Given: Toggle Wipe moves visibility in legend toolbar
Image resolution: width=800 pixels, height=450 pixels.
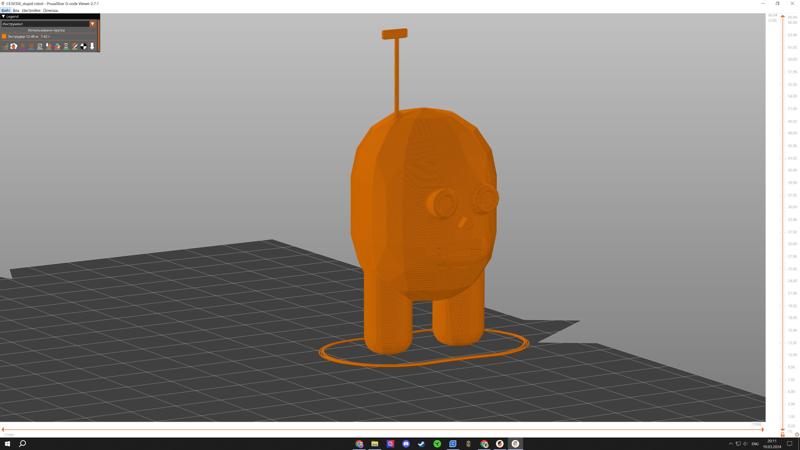Looking at the screenshot, I should click(x=13, y=46).
